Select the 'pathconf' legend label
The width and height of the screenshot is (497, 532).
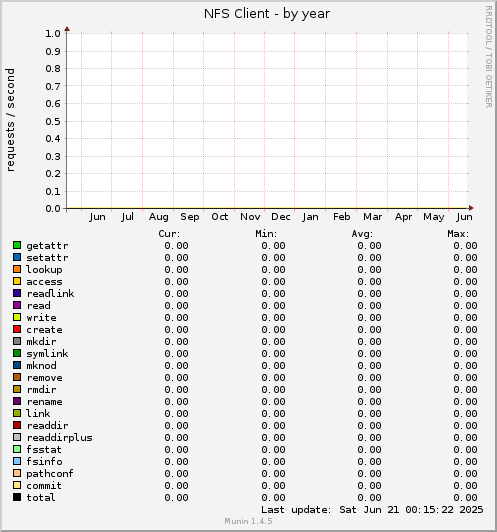pos(50,474)
